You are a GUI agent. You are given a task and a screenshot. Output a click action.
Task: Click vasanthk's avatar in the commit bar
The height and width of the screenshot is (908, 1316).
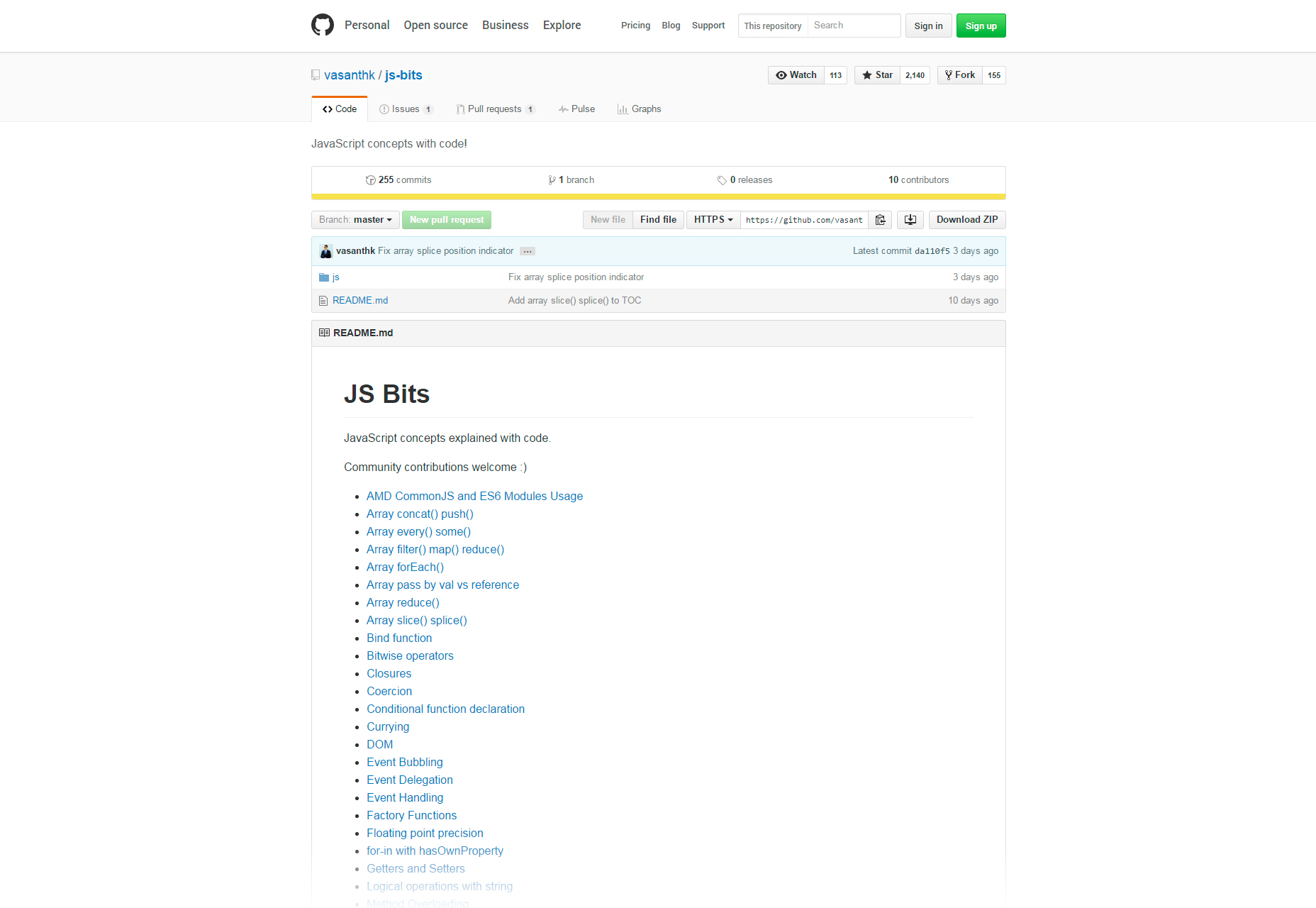(x=326, y=251)
